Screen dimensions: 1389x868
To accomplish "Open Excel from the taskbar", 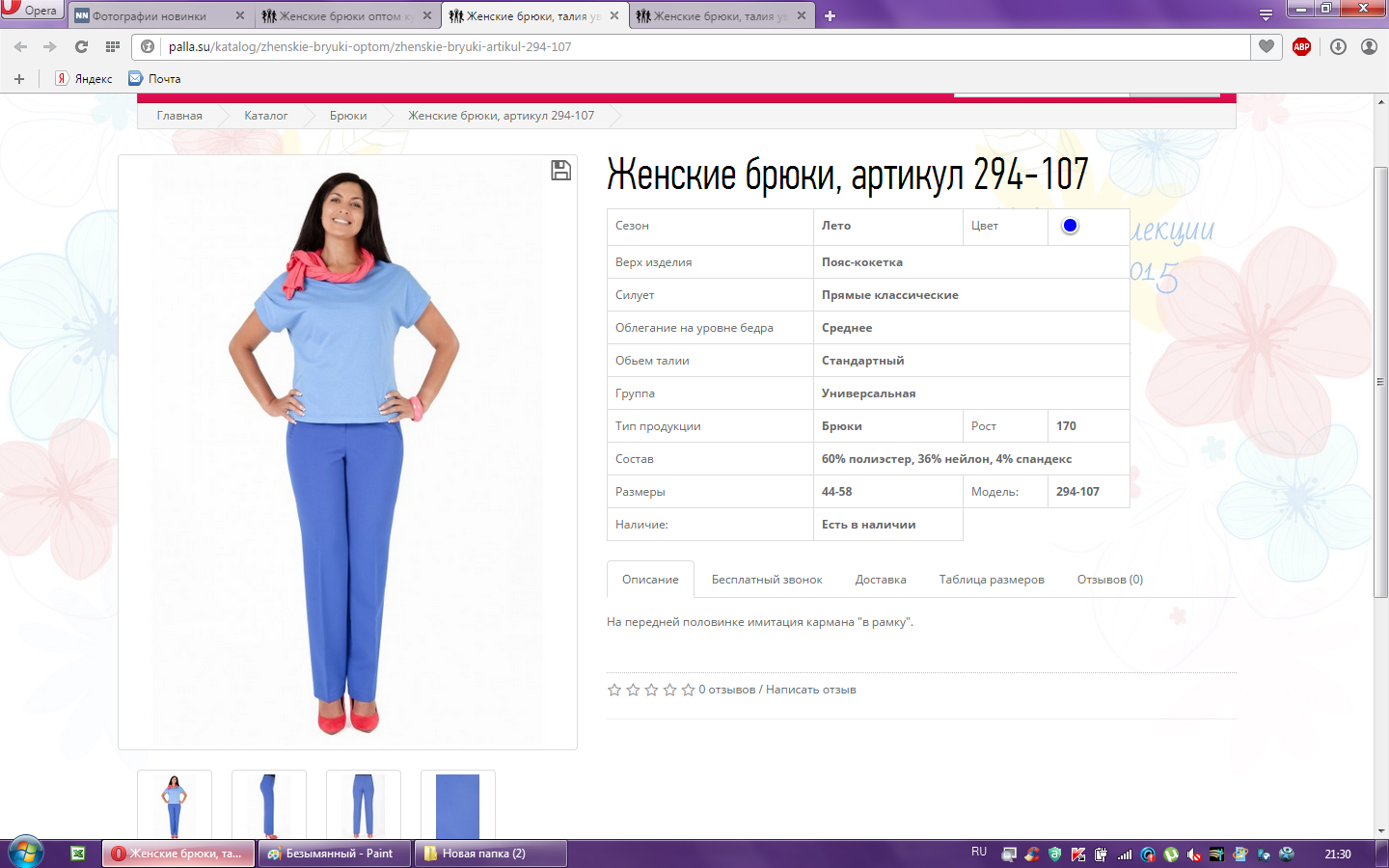I will (78, 854).
